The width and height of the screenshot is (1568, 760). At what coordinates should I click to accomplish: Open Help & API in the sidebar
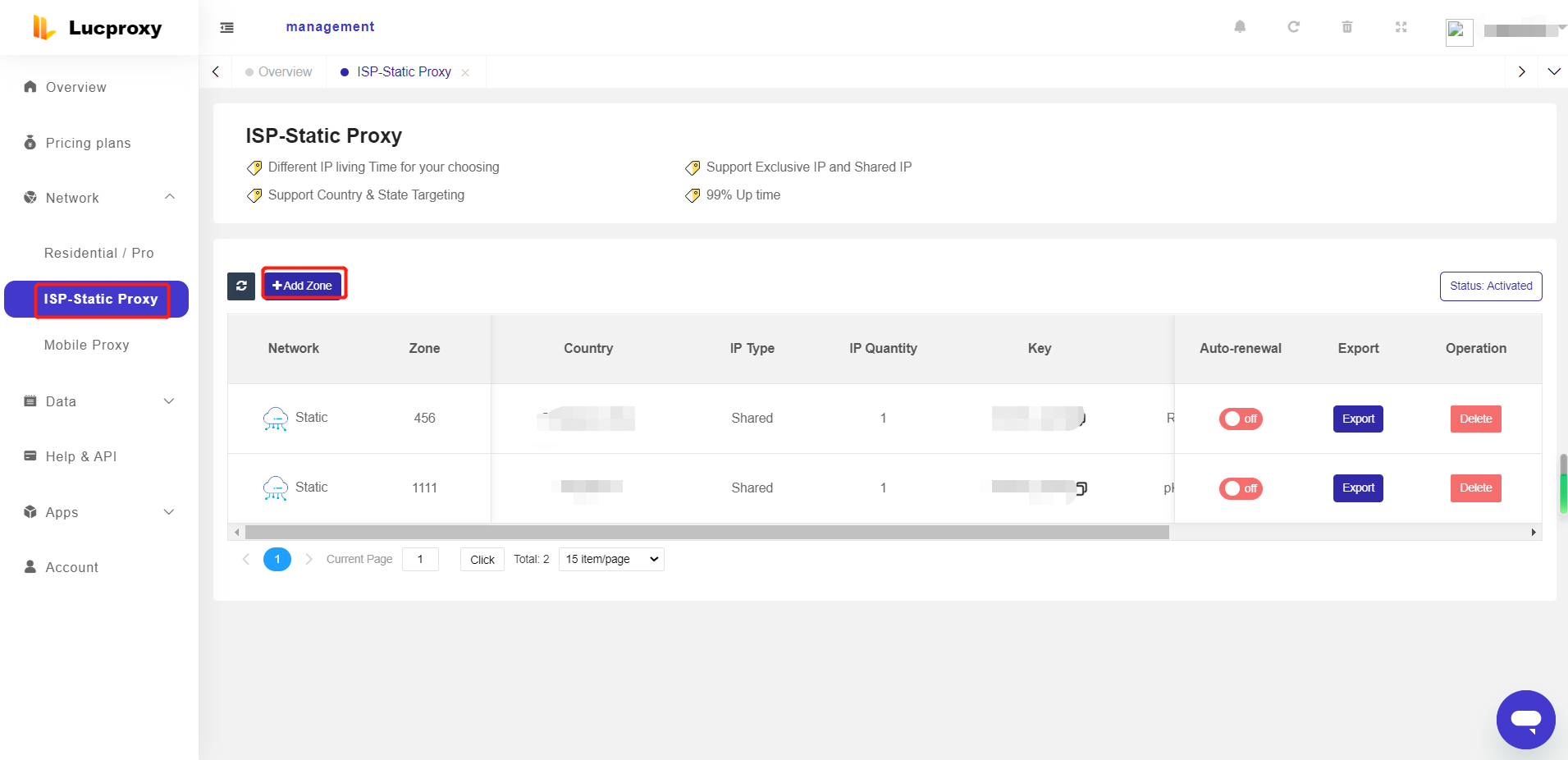(80, 456)
